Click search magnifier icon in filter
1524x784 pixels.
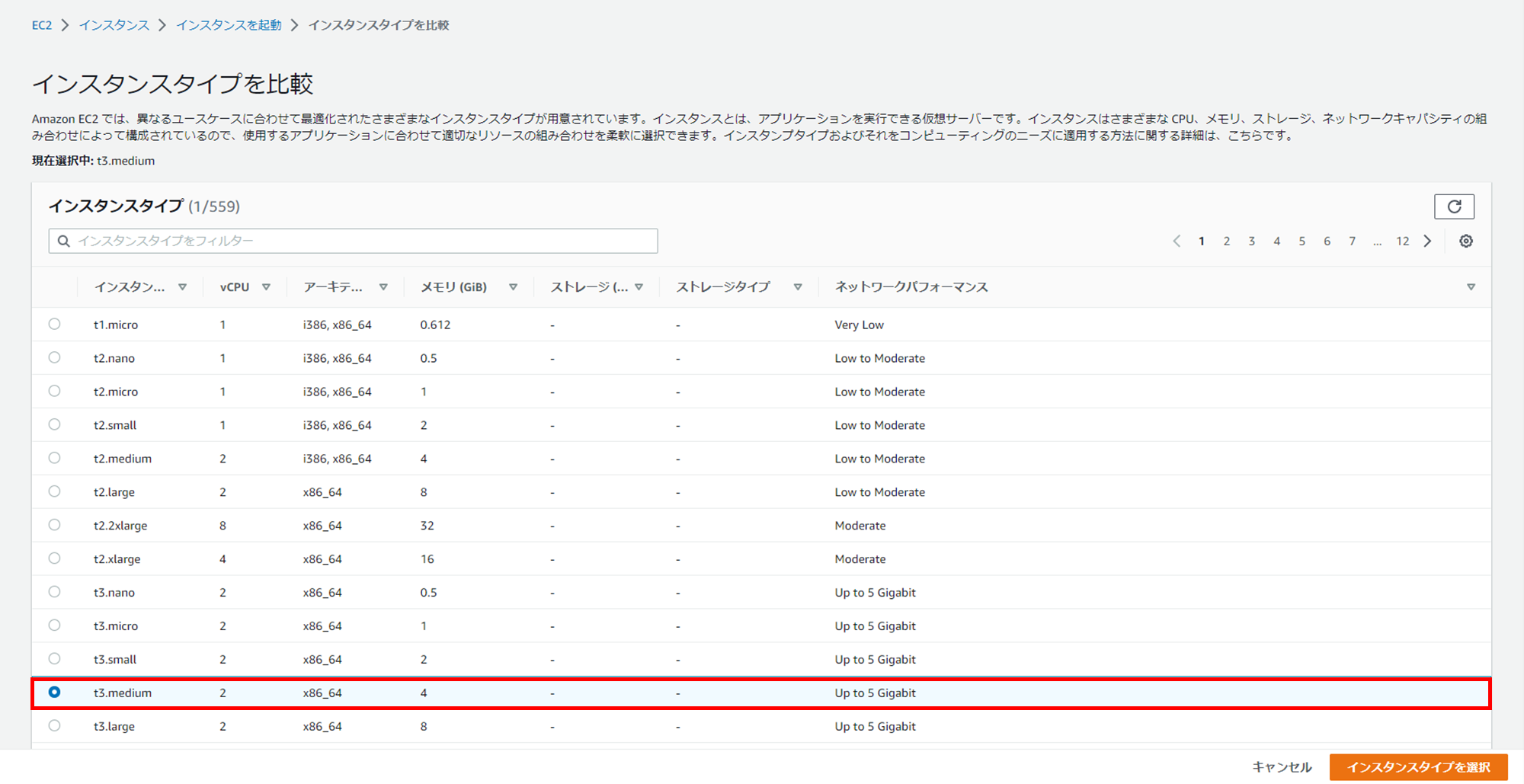[64, 242]
